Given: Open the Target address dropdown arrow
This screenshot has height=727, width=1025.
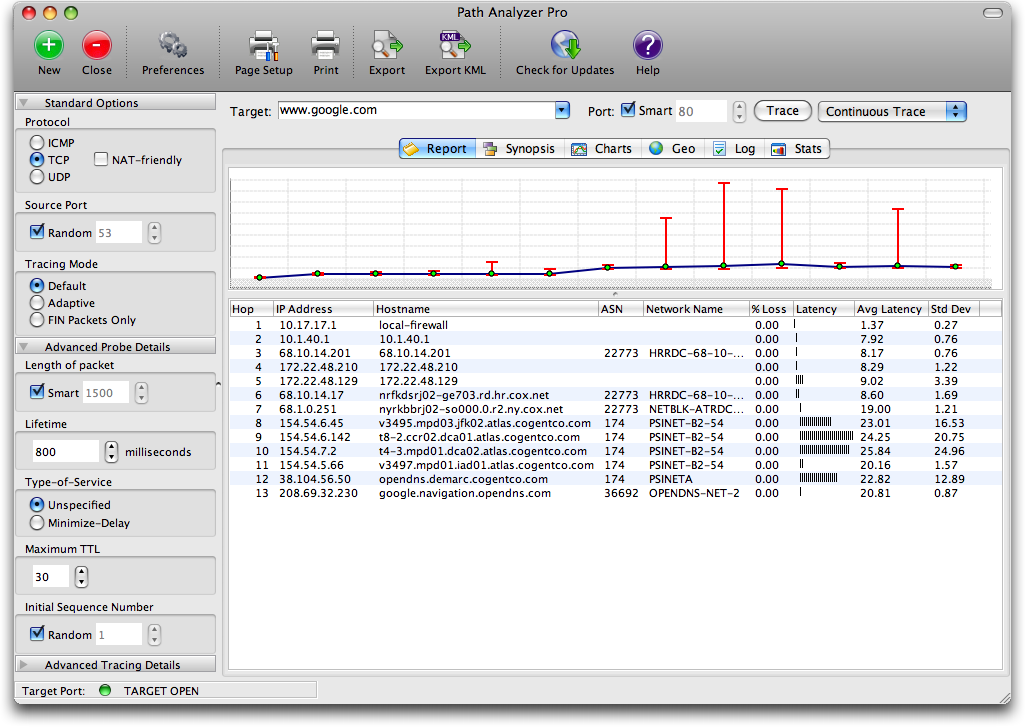Looking at the screenshot, I should coord(561,111).
